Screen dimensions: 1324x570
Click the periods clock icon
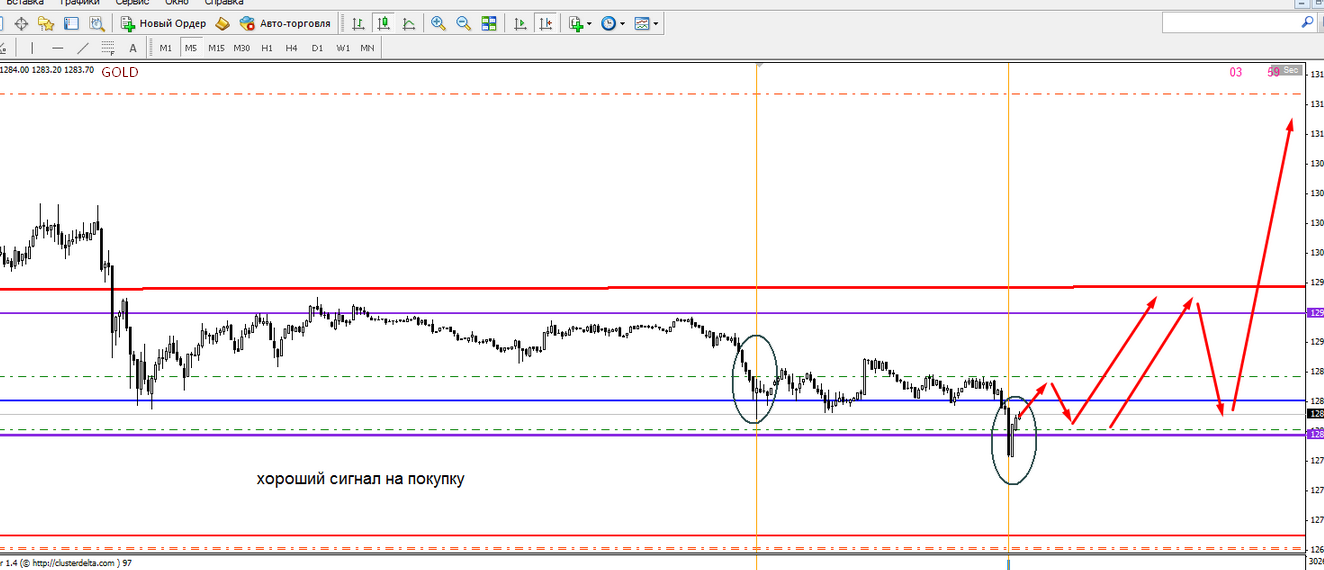[608, 23]
